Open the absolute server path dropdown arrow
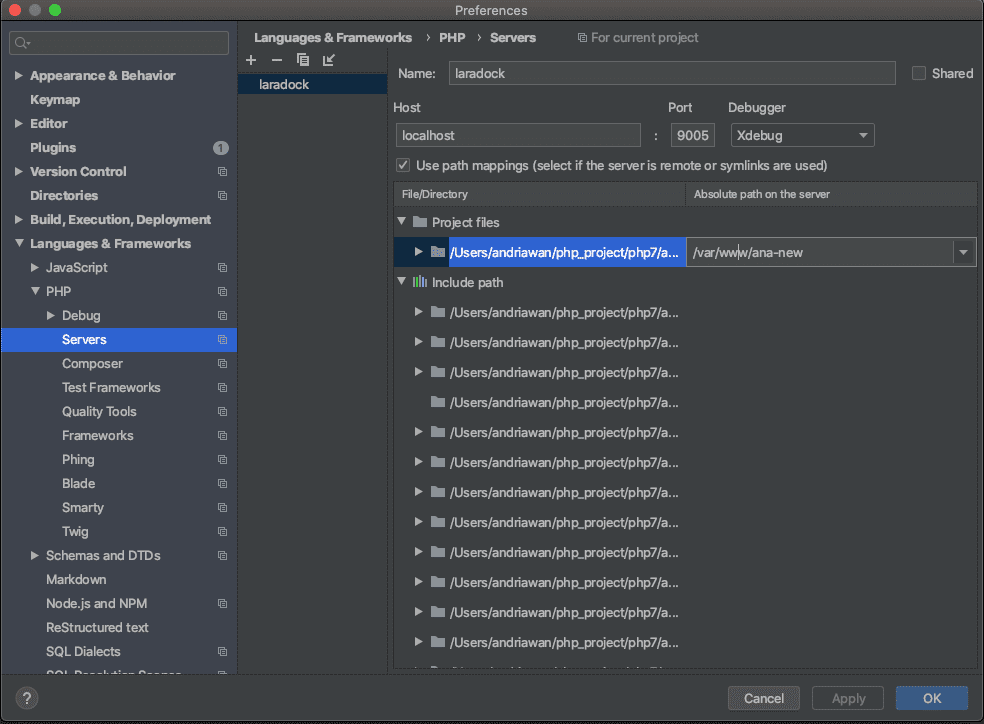Image resolution: width=984 pixels, height=724 pixels. coord(964,253)
